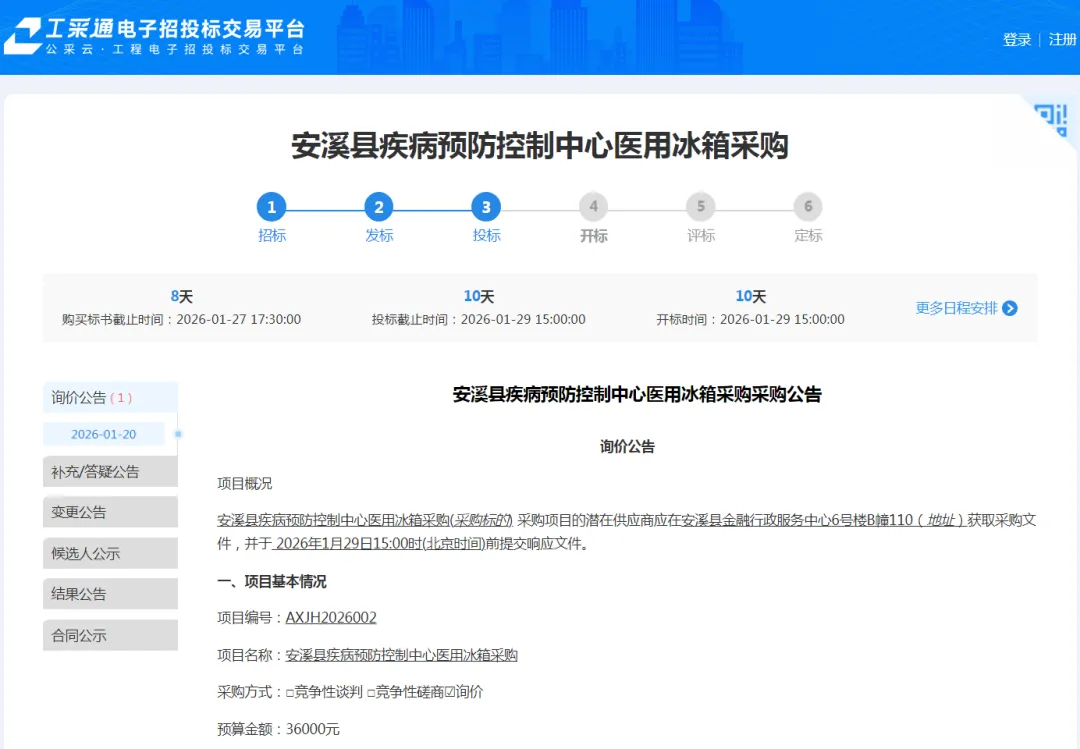Click underlined project name after 项目名称
The image size is (1080, 749).
pos(402,655)
